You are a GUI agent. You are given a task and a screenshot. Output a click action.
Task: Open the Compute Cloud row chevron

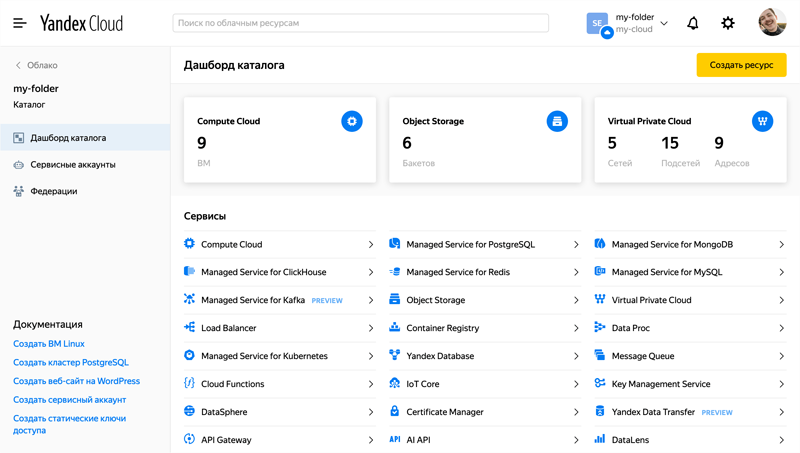point(371,245)
